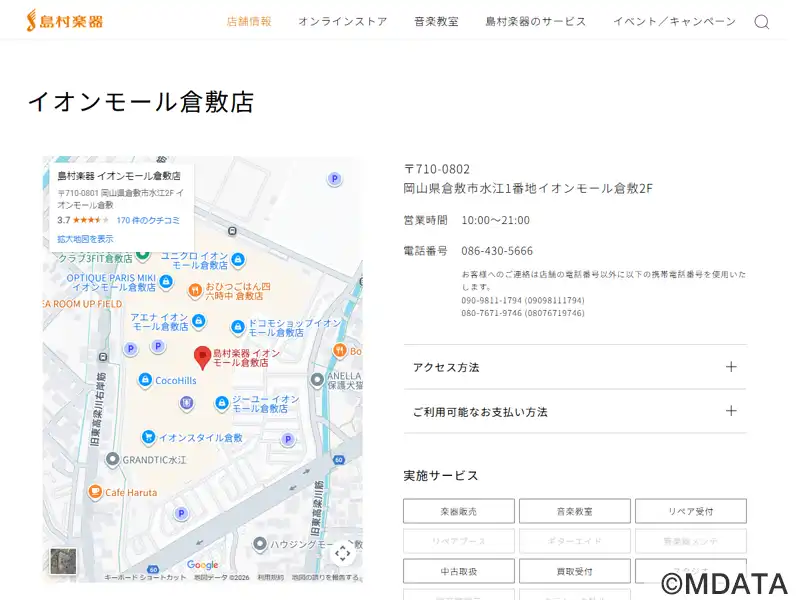800x600 pixels.
Task: Click the 拡大地図を表示 link
Action: tap(85, 239)
